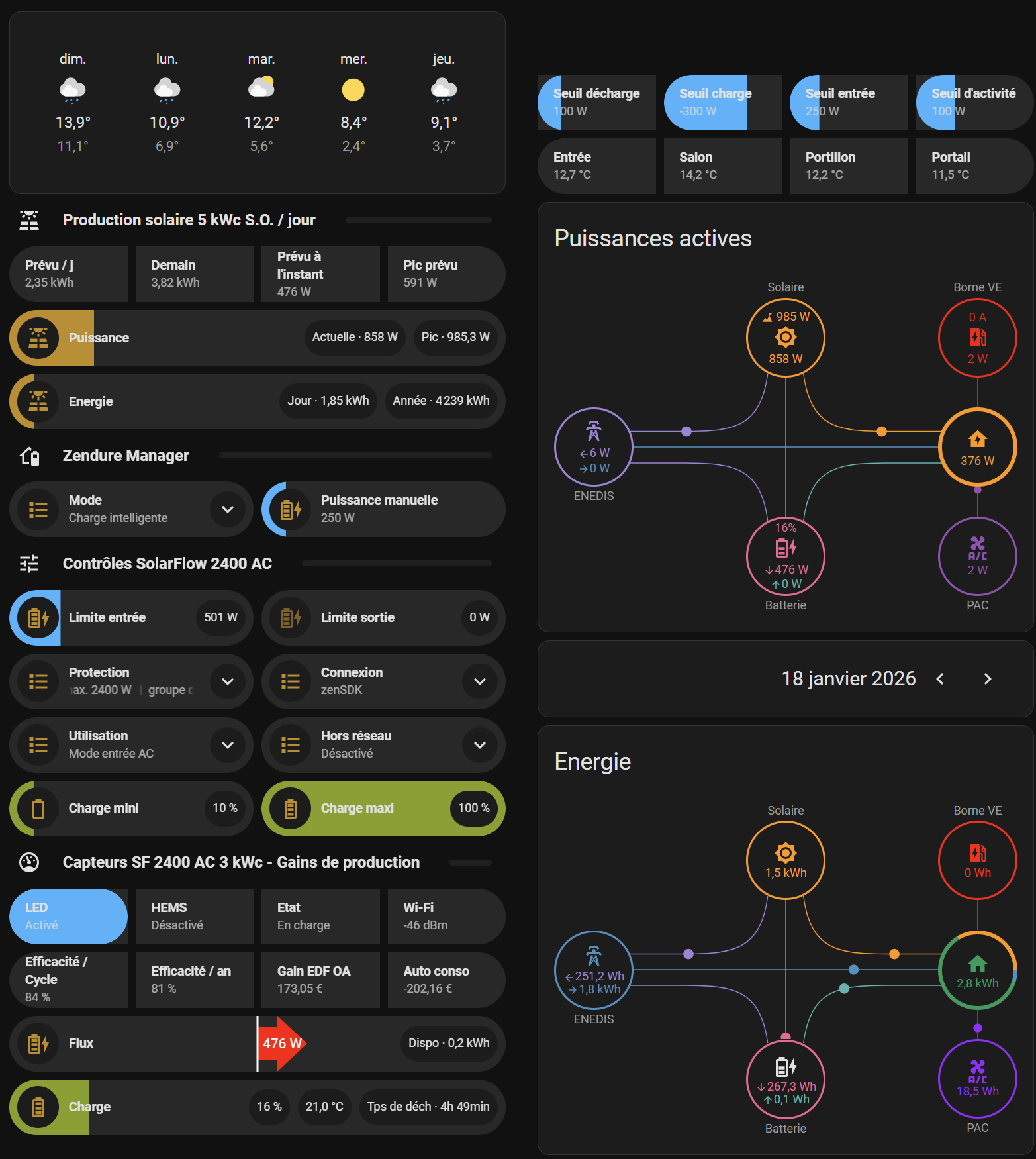The image size is (1036, 1159).
Task: Click the Batterie node showing 16%
Action: pyautogui.click(x=786, y=556)
